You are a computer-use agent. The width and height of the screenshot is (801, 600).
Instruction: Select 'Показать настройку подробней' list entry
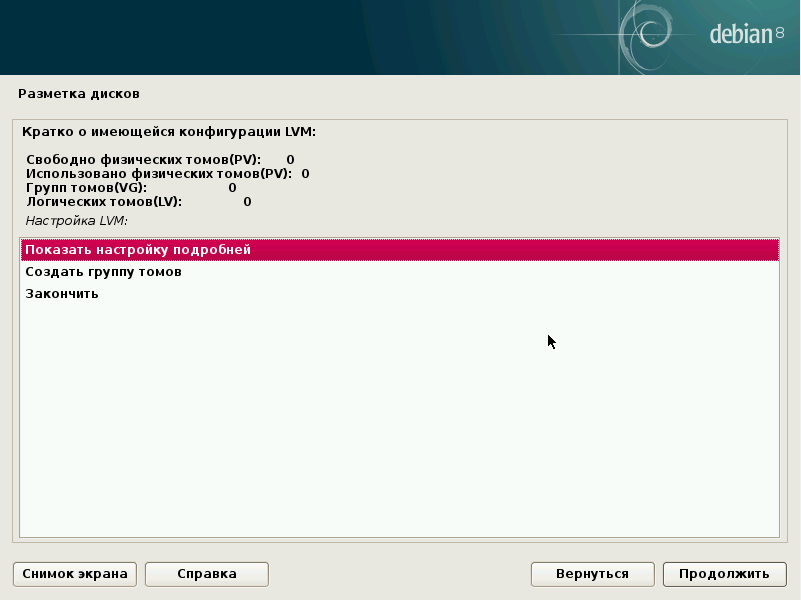pos(138,250)
